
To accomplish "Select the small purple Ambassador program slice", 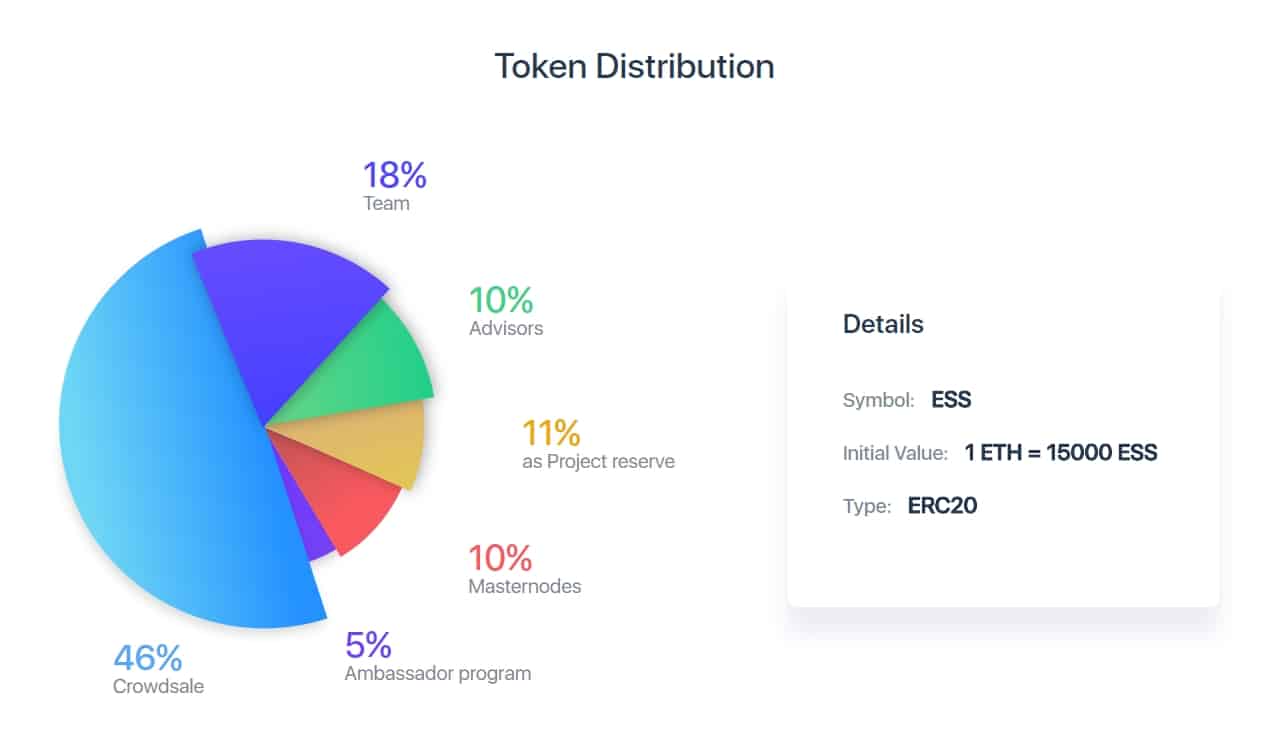I will click(x=313, y=530).
